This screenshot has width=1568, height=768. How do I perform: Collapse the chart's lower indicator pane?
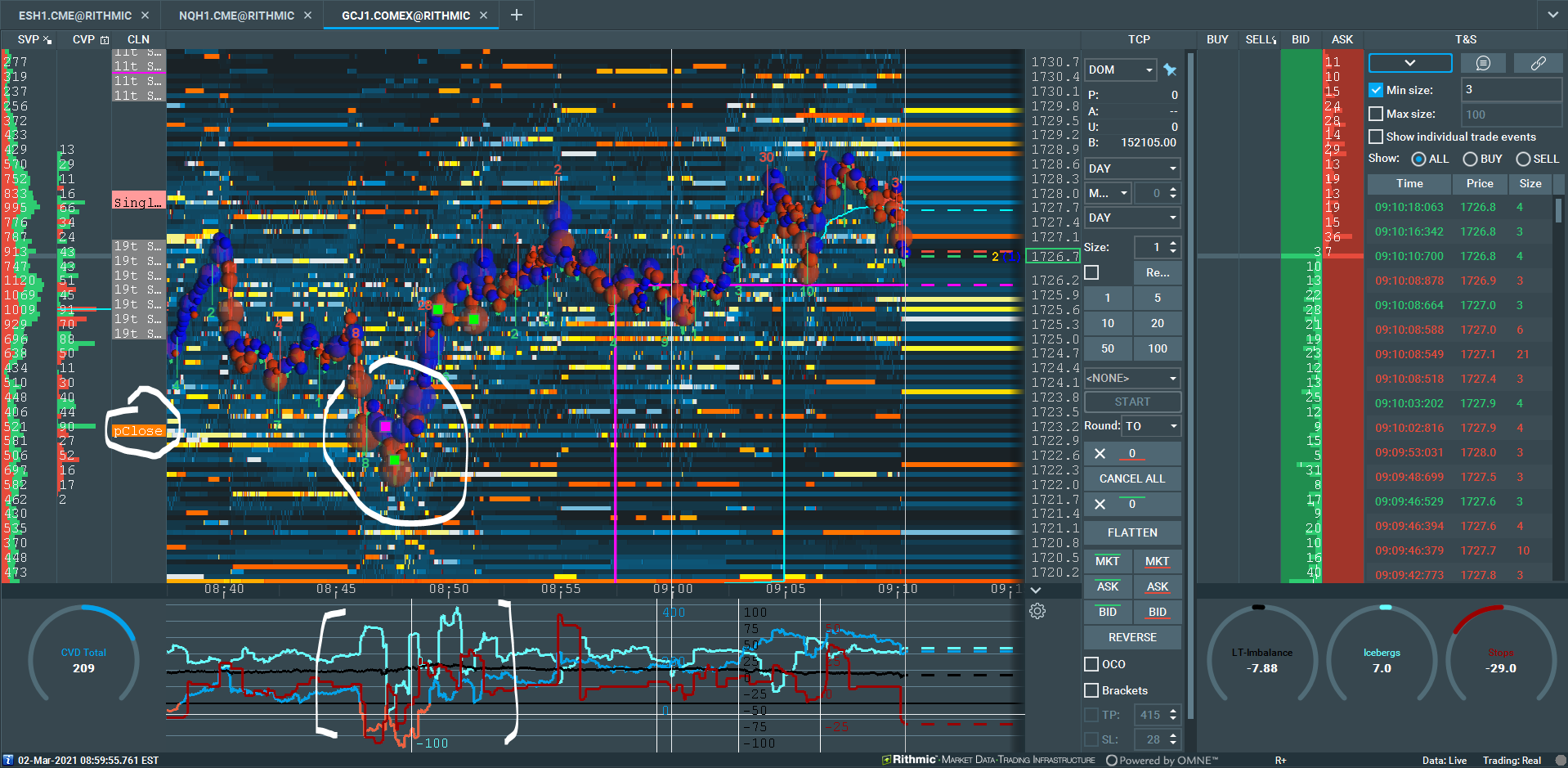(1036, 590)
